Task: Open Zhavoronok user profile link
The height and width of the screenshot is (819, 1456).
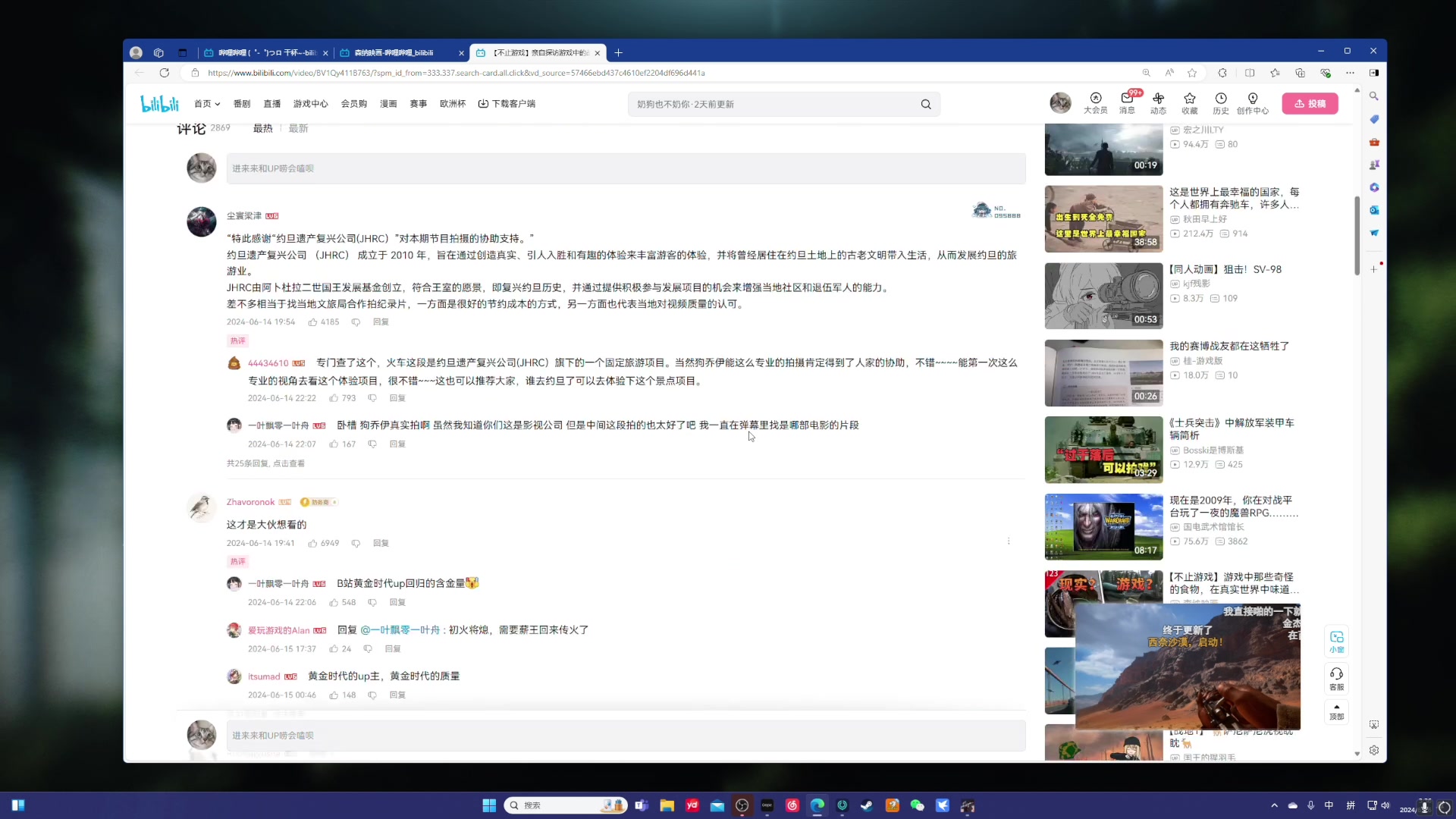Action: coord(250,503)
